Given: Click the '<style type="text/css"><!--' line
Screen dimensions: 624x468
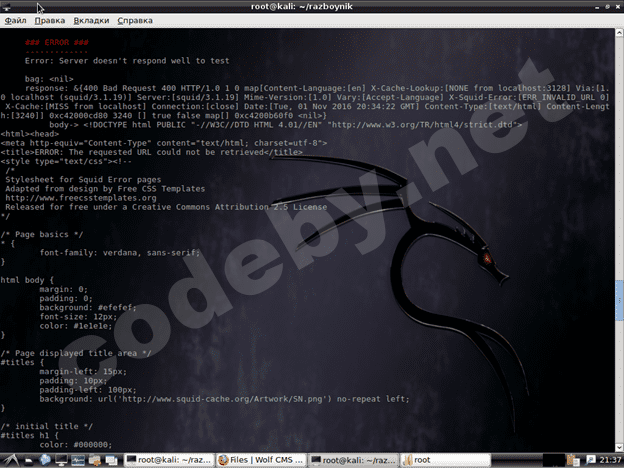Looking at the screenshot, I should (66, 162).
